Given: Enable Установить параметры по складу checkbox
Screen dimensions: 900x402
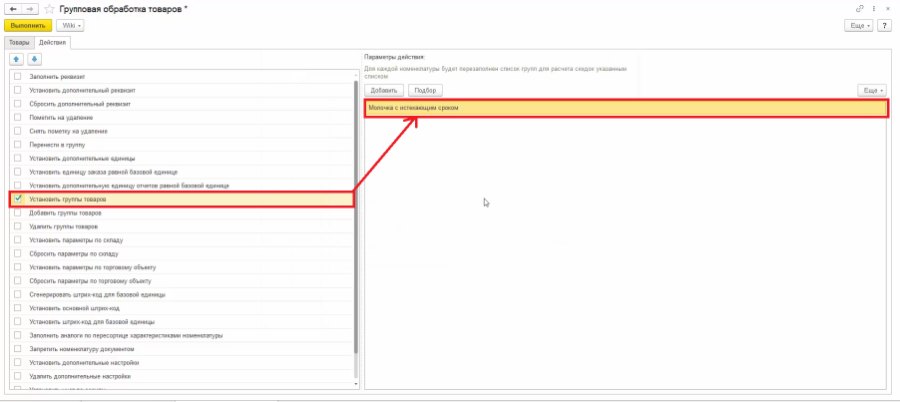Looking at the screenshot, I should point(18,240).
